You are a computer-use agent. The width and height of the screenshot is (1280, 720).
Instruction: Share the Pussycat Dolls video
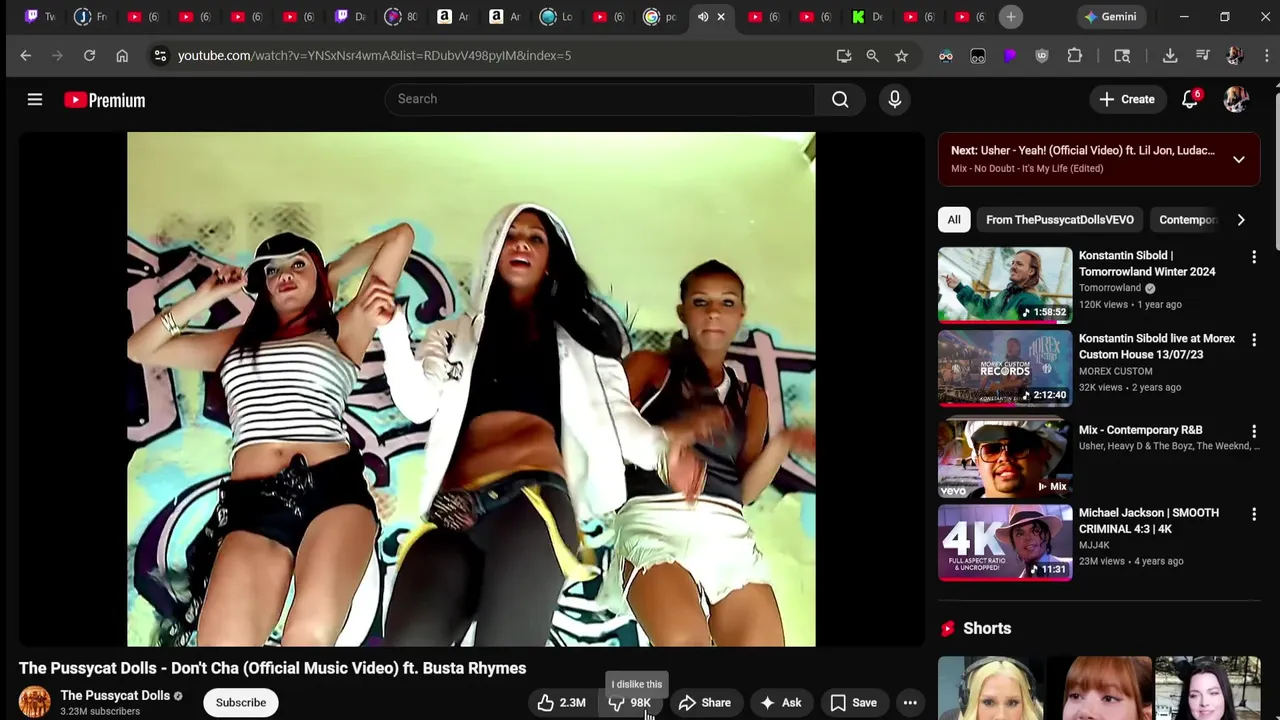[705, 702]
